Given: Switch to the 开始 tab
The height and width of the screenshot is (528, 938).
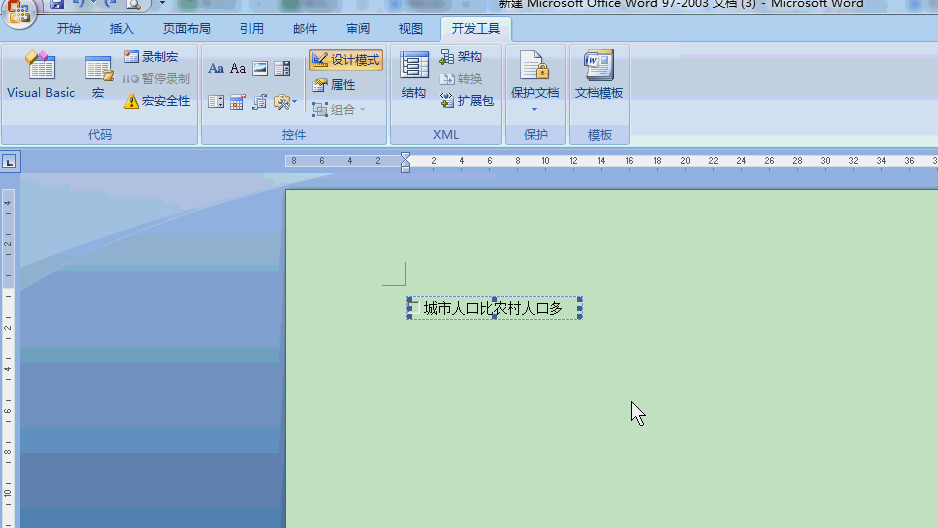Looking at the screenshot, I should 69,29.
